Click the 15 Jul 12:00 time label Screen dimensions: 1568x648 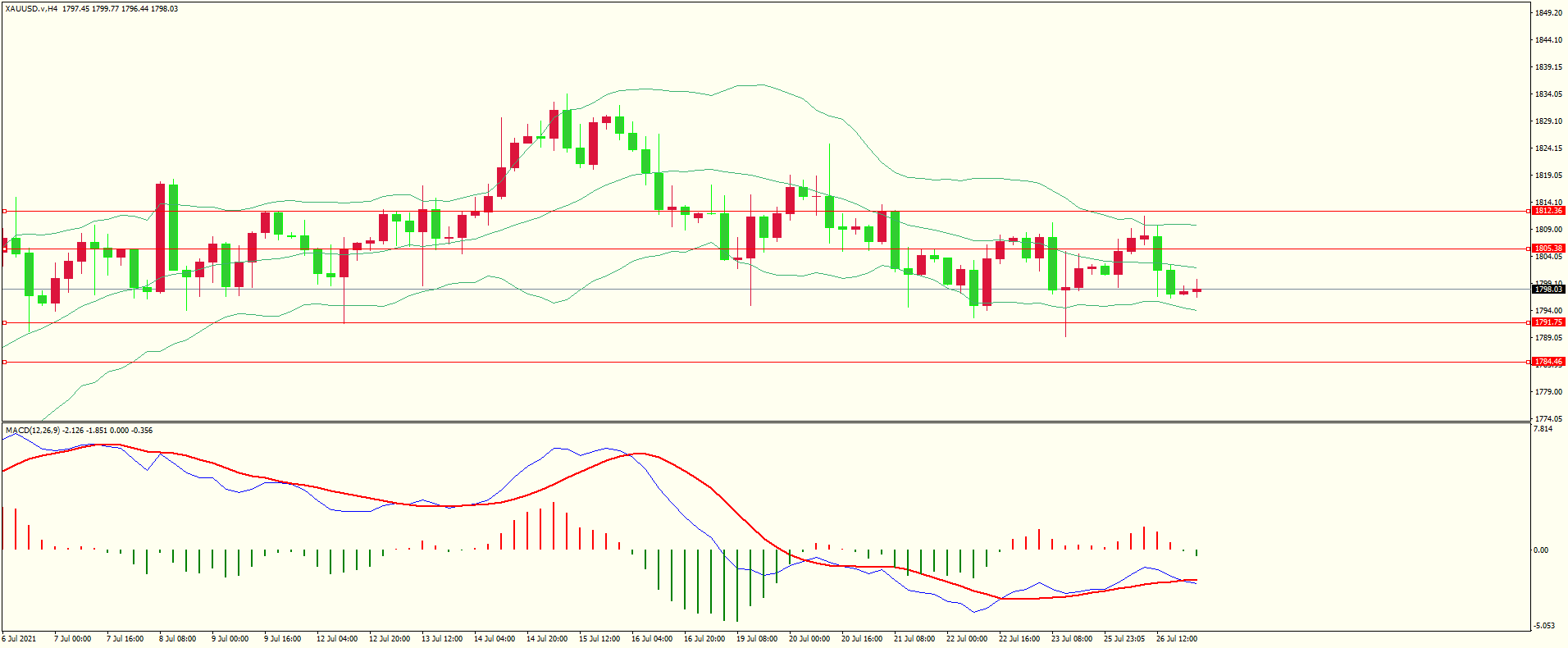coord(599,639)
